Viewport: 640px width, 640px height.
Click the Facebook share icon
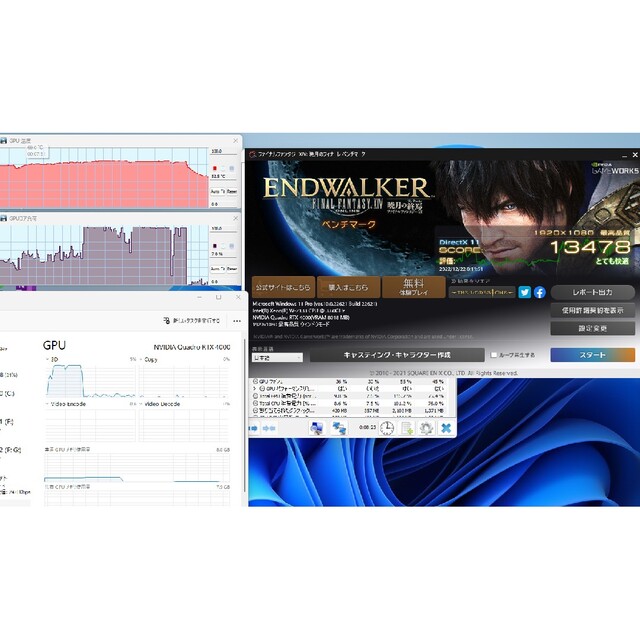[x=540, y=292]
